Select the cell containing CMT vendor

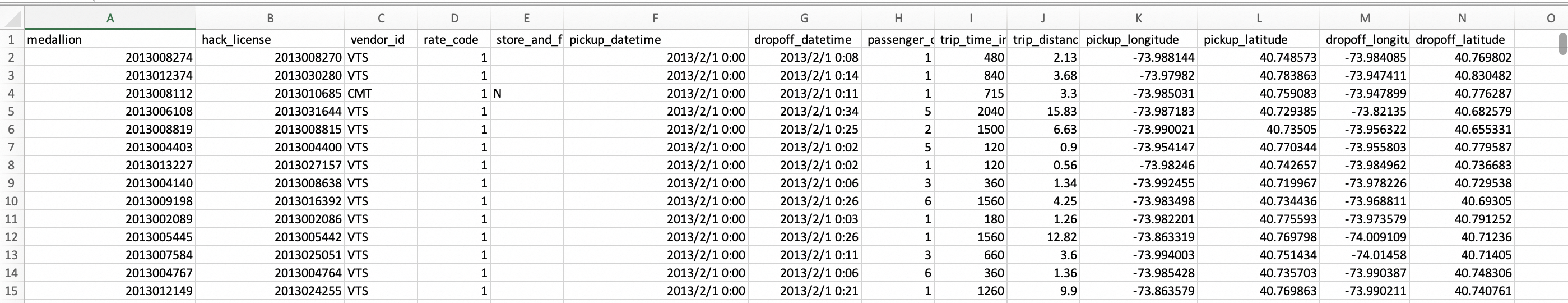(381, 93)
